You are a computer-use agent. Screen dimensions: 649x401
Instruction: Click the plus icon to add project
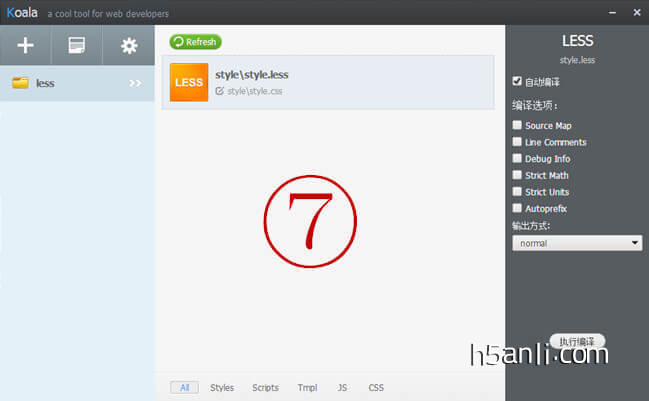tap(25, 45)
